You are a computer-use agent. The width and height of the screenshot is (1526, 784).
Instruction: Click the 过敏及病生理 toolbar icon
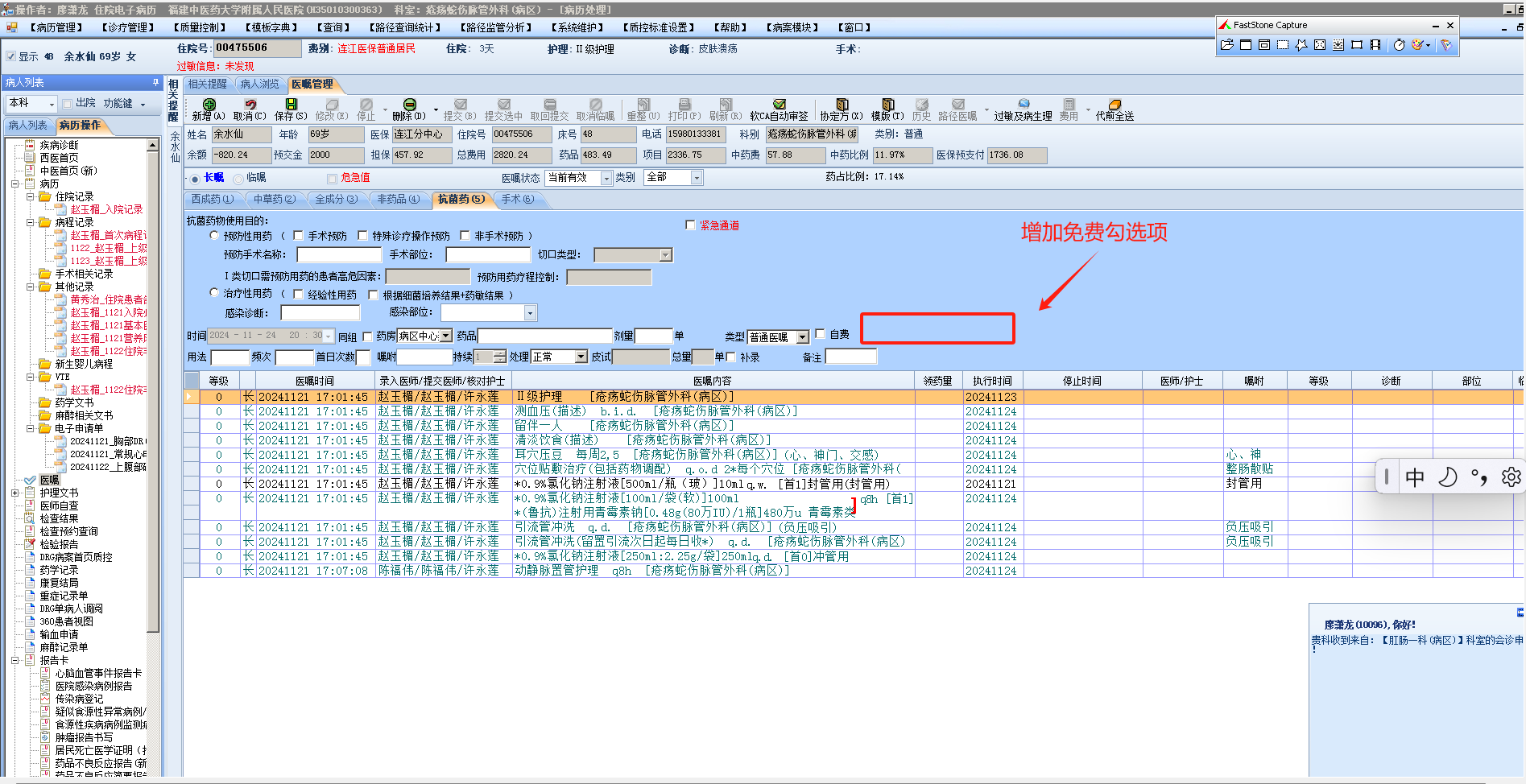(x=1024, y=105)
